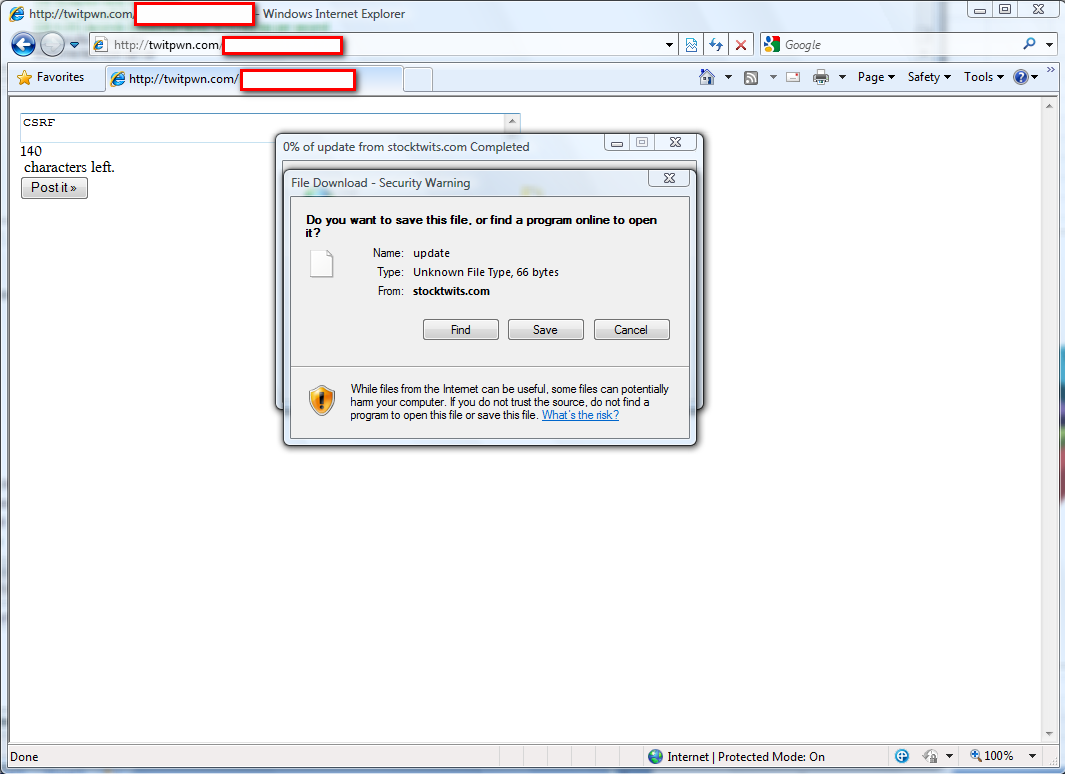Select the twitpwn.com browser tab
Image resolution: width=1065 pixels, height=774 pixels.
click(255, 79)
